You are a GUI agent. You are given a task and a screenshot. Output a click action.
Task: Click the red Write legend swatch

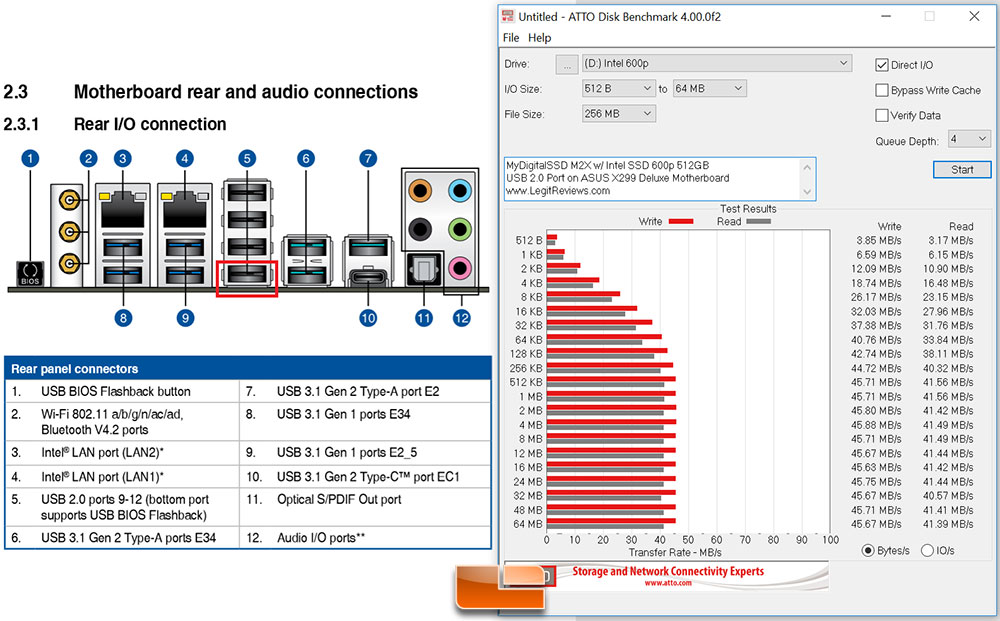680,221
